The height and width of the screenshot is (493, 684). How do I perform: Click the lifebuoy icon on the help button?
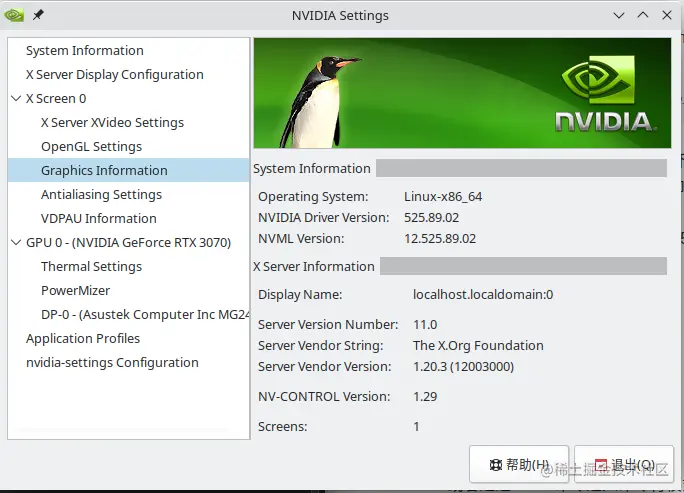click(x=496, y=465)
